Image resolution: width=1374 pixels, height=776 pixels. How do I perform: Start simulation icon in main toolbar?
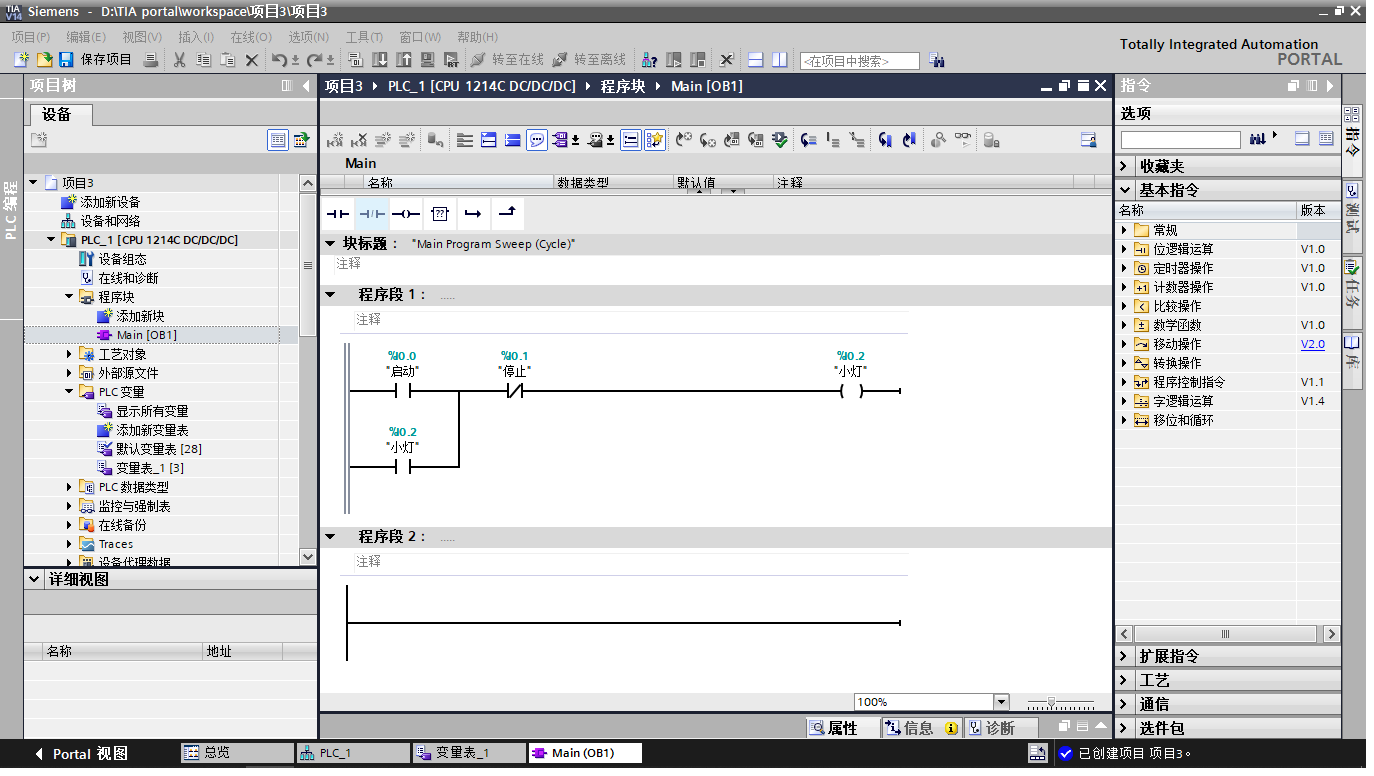428,60
